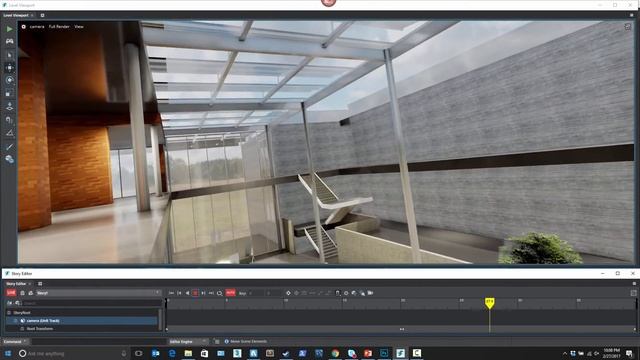Viewport: 640px width, 360px height.
Task: Open the story settings gear icon
Action: [x=346, y=293]
